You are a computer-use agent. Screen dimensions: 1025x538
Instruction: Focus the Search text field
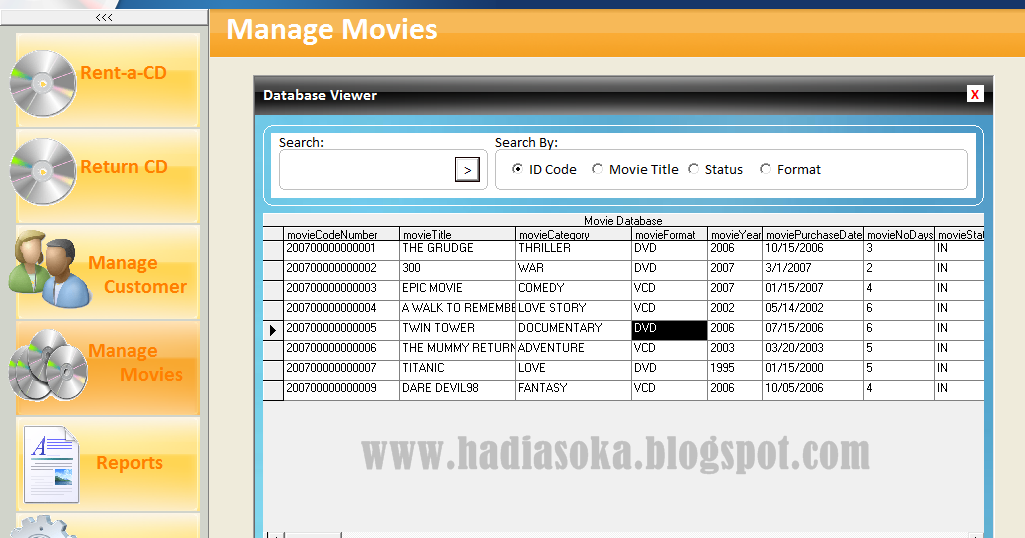pyautogui.click(x=367, y=170)
